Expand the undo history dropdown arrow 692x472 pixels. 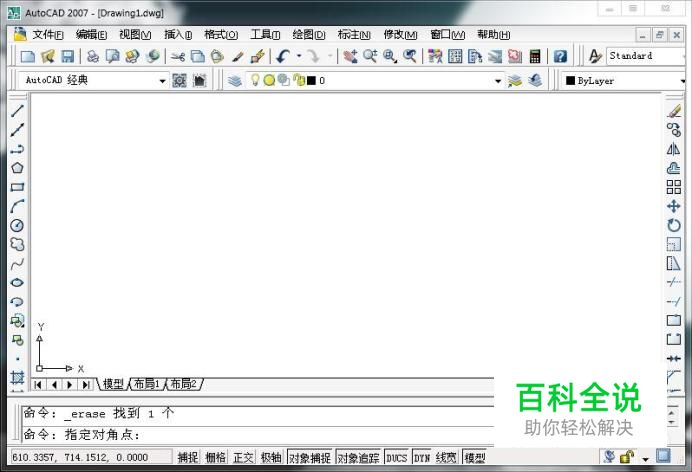point(299,56)
